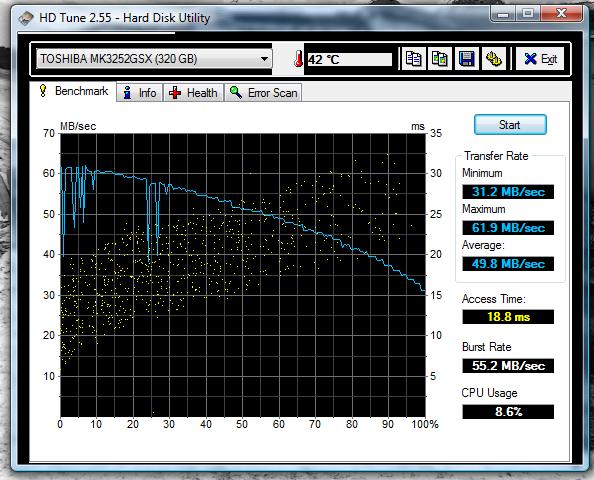
Task: Click the Minimum 31.2 MB/sec value box
Action: 508,192
